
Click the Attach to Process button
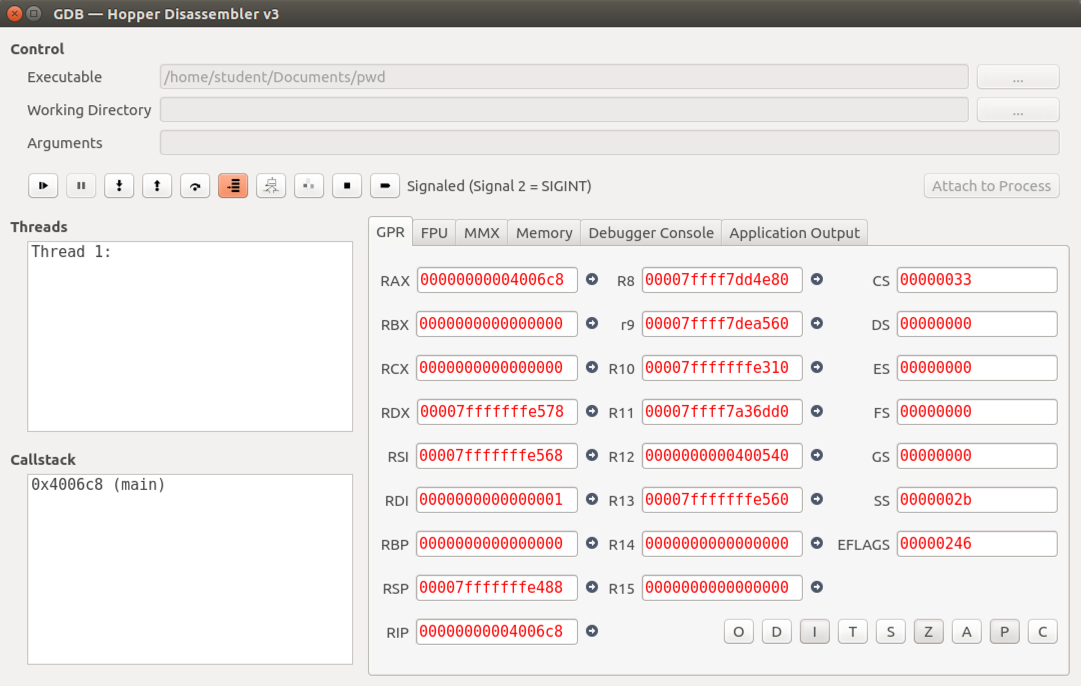click(x=991, y=186)
